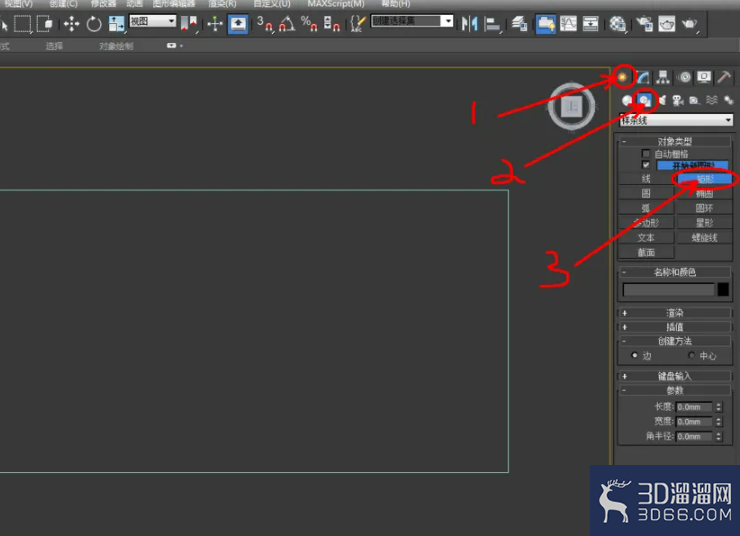This screenshot has height=536, width=740.
Task: Expand the 渲染 rollout
Action: point(675,313)
